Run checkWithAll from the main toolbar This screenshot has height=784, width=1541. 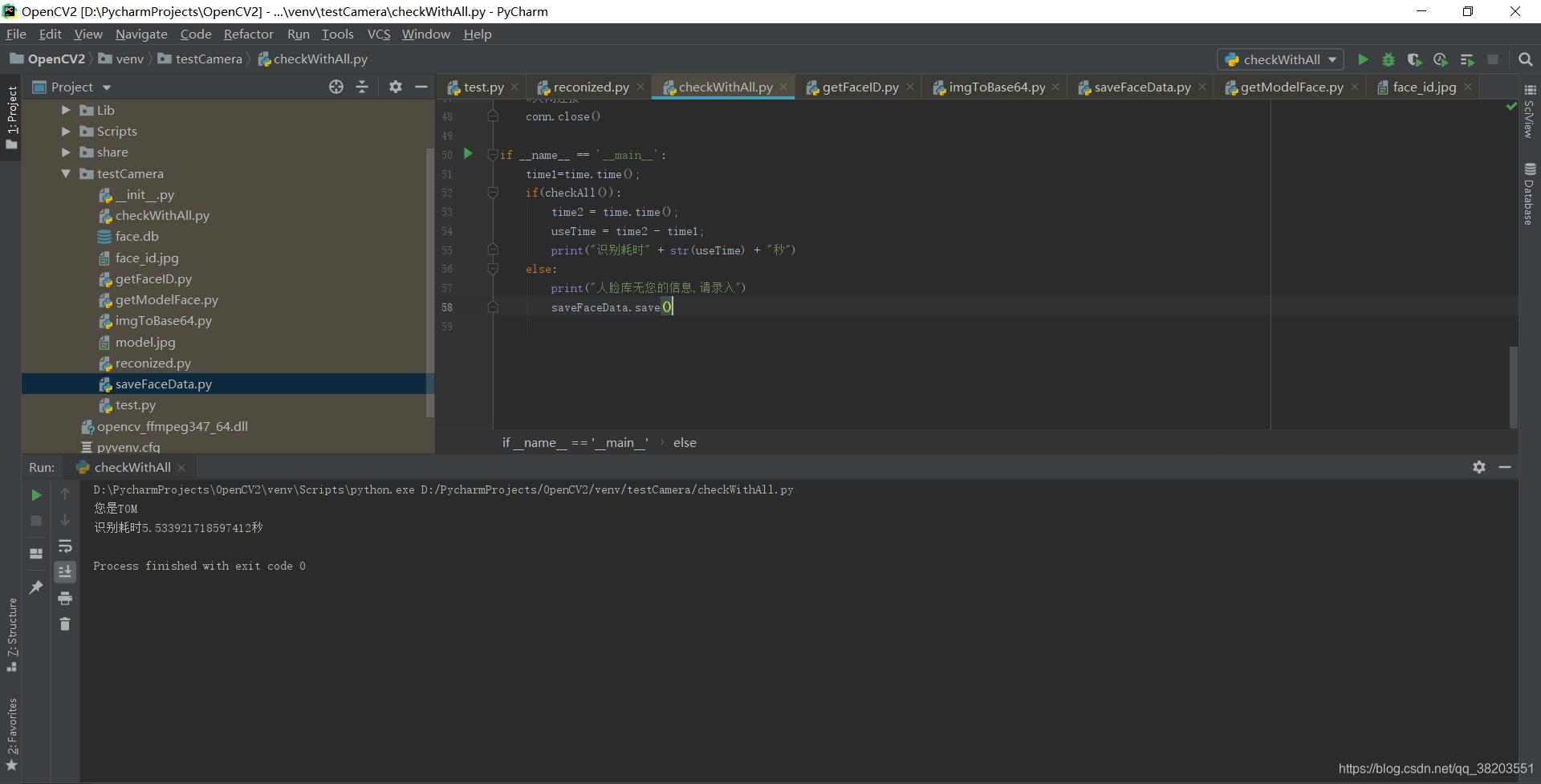(x=1363, y=59)
